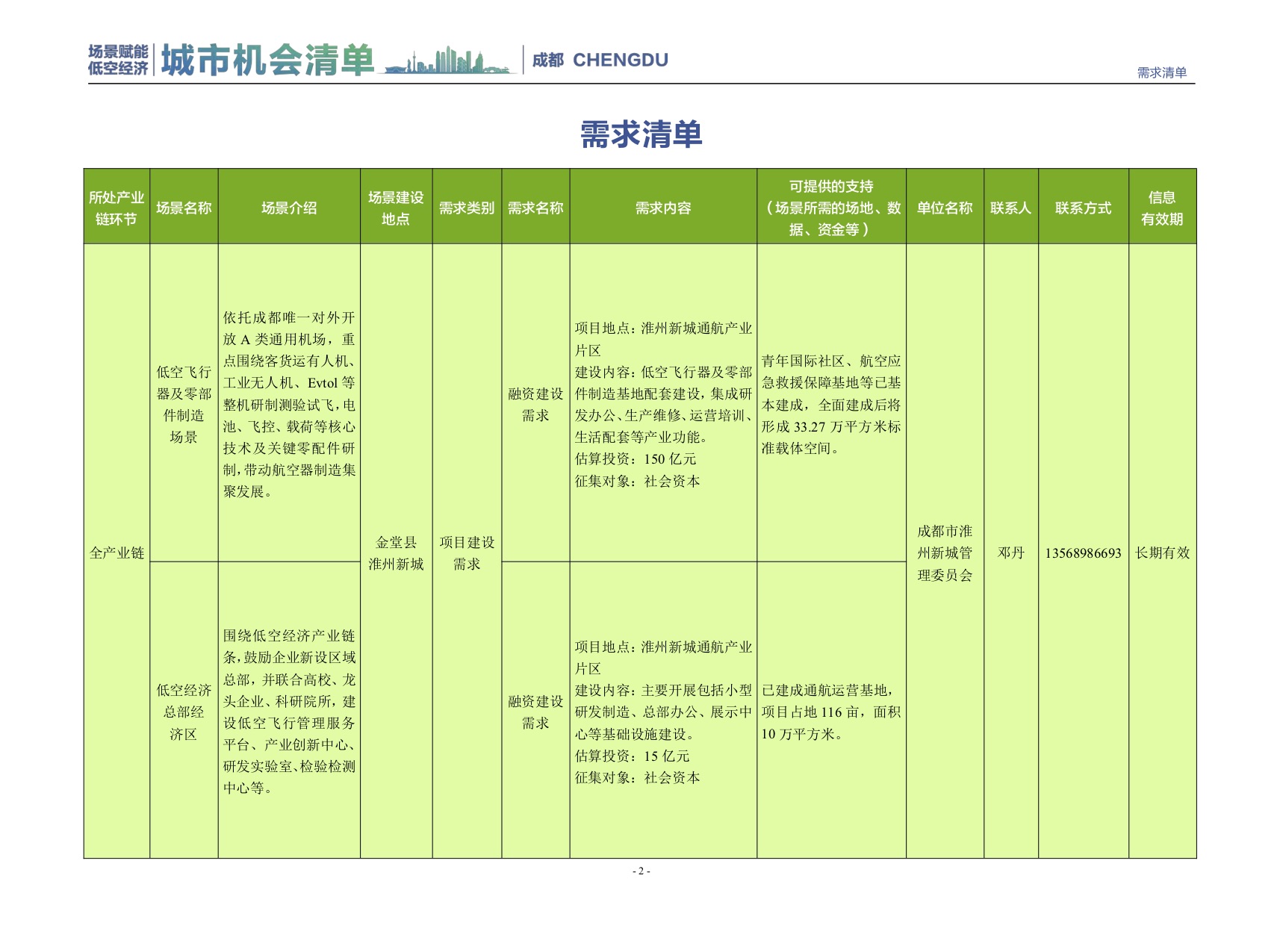Click the 低空飞行器及零部件制造场景 cell

[184, 404]
